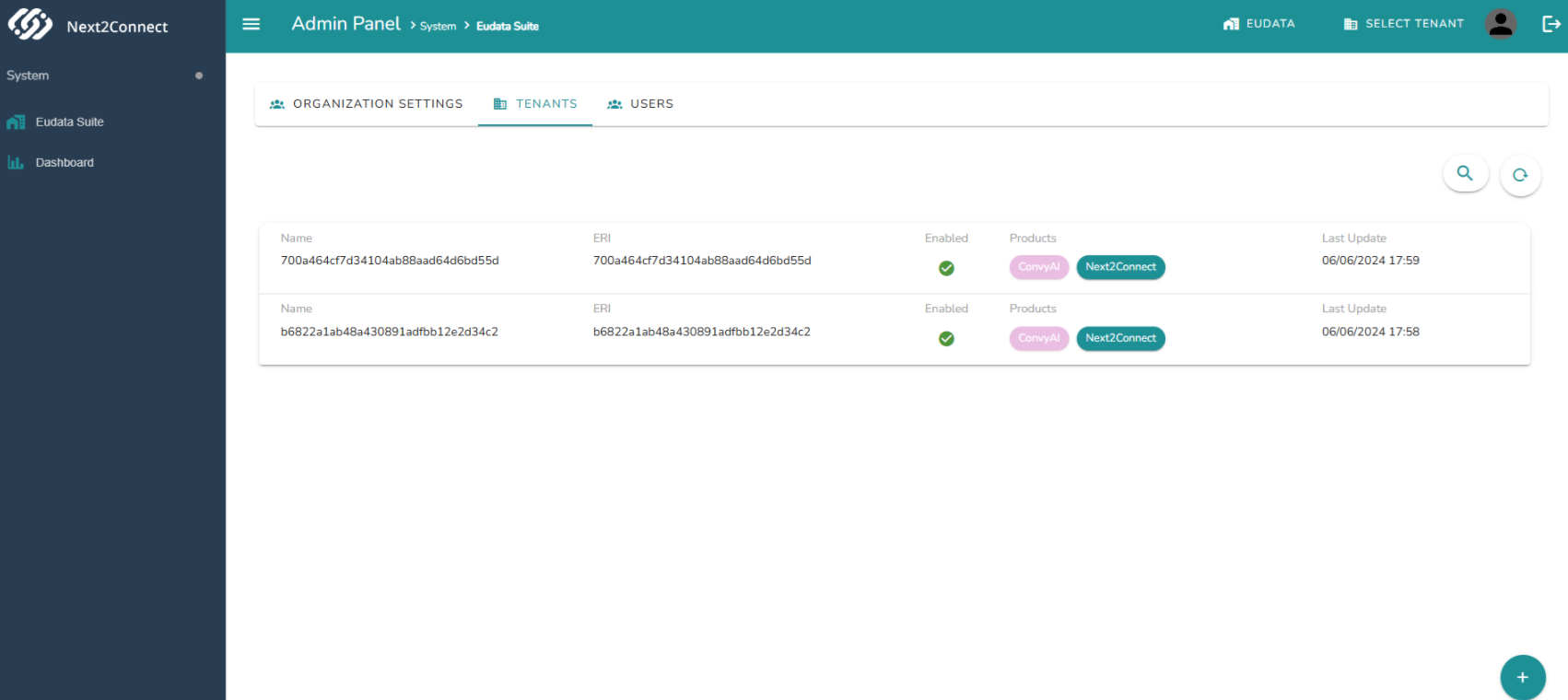Click the EUDATA organization button
The width and height of the screenshot is (1568, 700).
tap(1258, 24)
